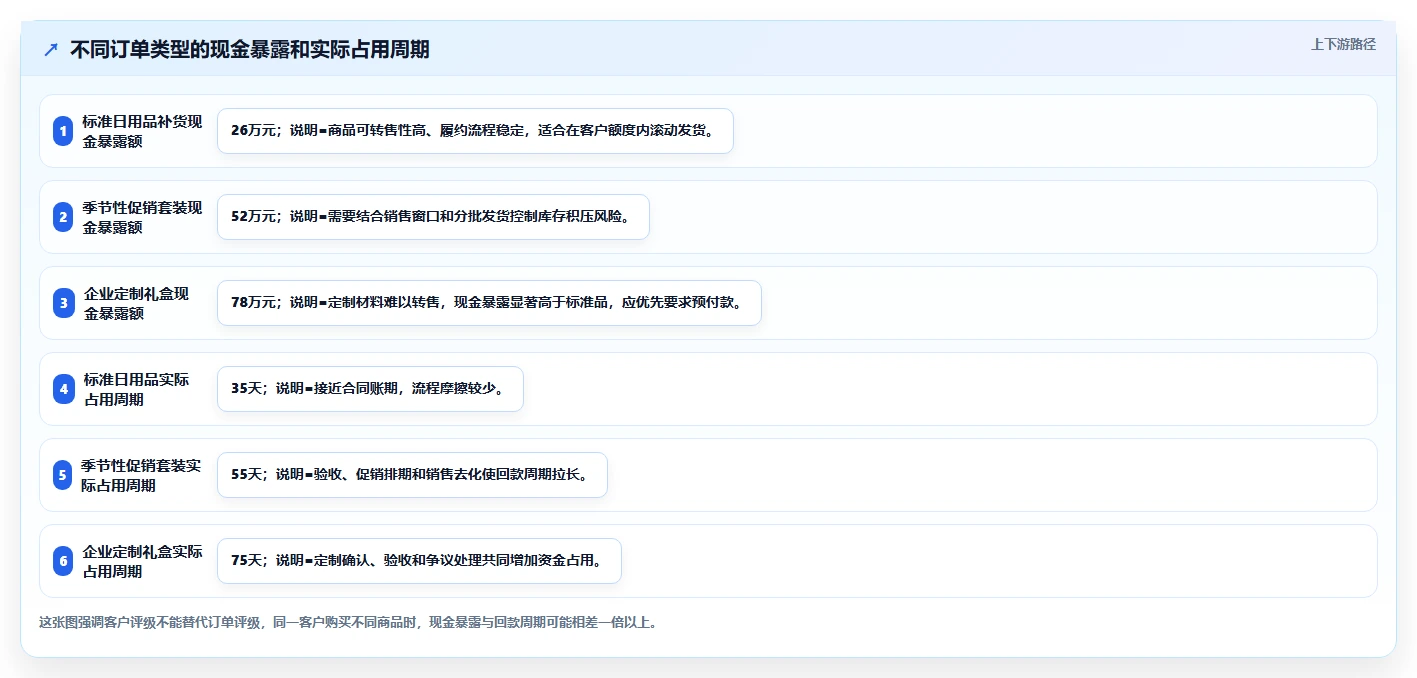The width and height of the screenshot is (1417, 678).
Task: Select the 标准日用品实际占用周期 label
Action: point(136,389)
